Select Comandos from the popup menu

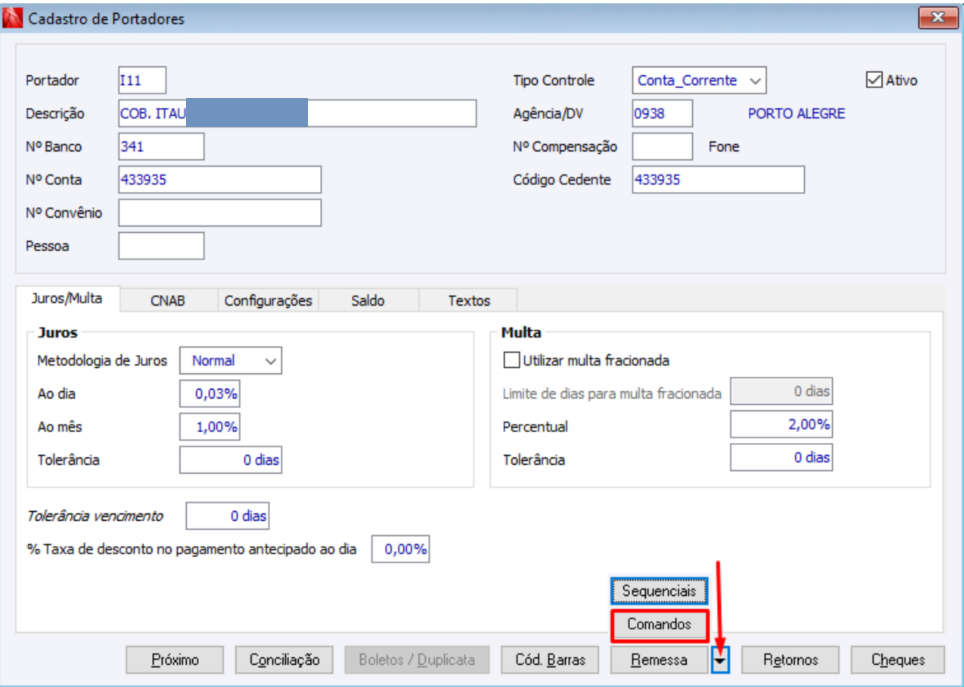[659, 625]
